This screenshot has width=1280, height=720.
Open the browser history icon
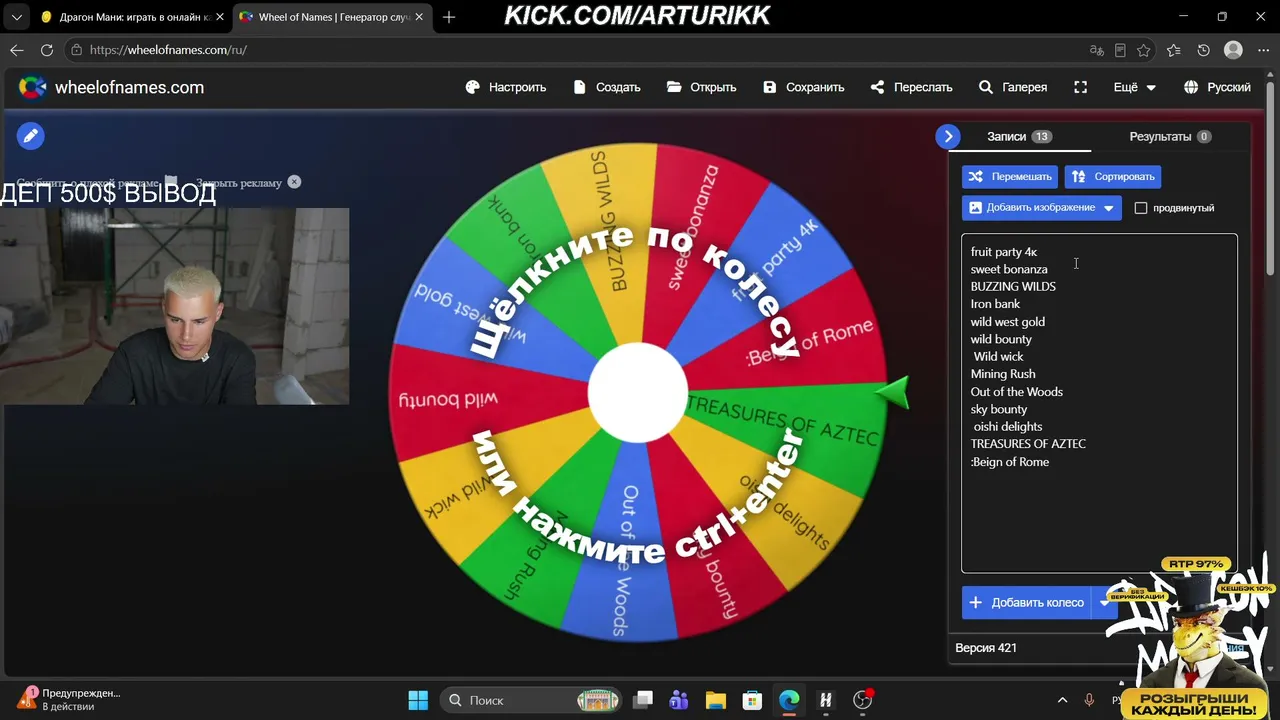click(1204, 50)
